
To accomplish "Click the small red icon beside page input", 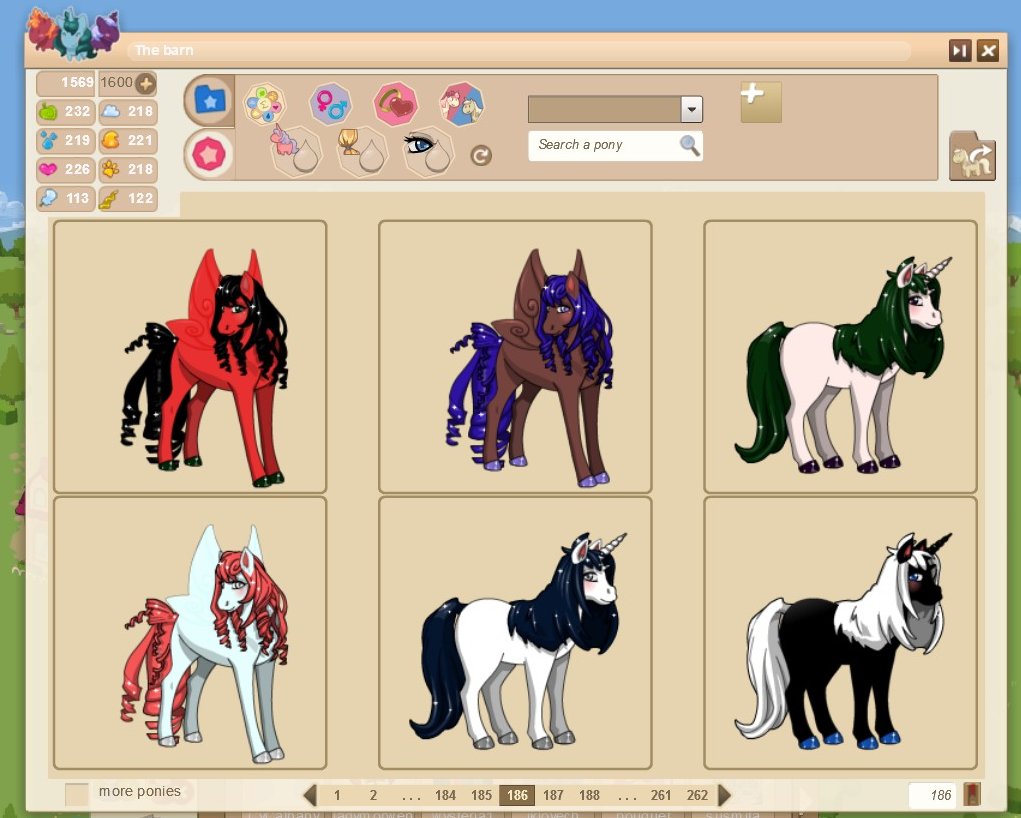I will pos(972,795).
